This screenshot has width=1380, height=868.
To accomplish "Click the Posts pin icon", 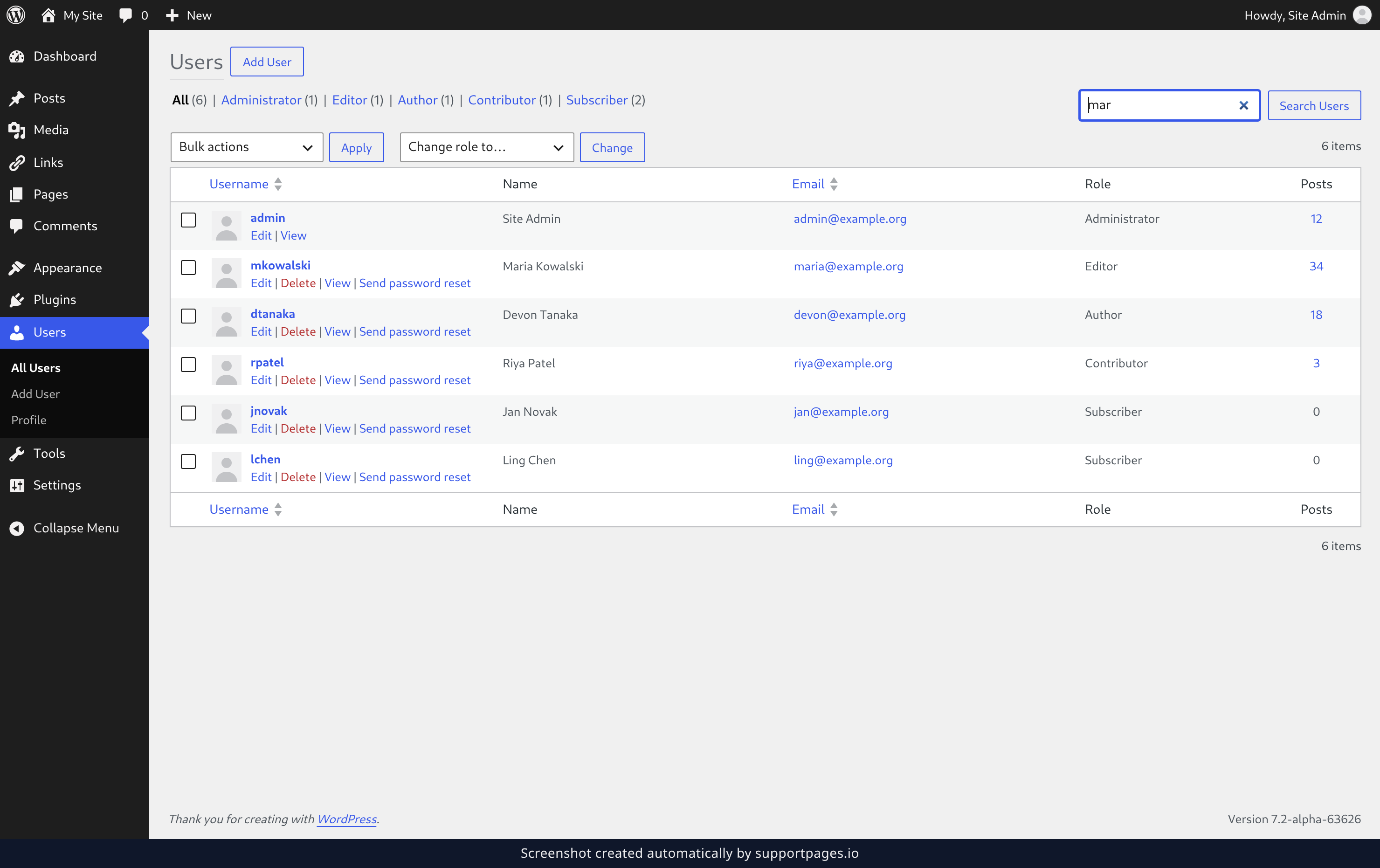I will point(17,98).
